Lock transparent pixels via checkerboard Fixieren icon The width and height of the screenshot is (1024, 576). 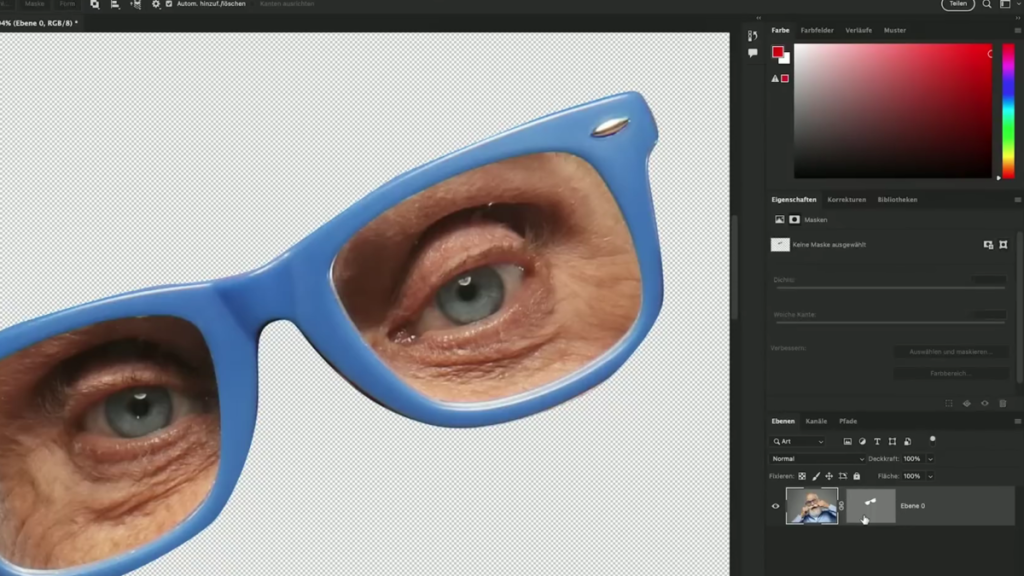point(801,476)
